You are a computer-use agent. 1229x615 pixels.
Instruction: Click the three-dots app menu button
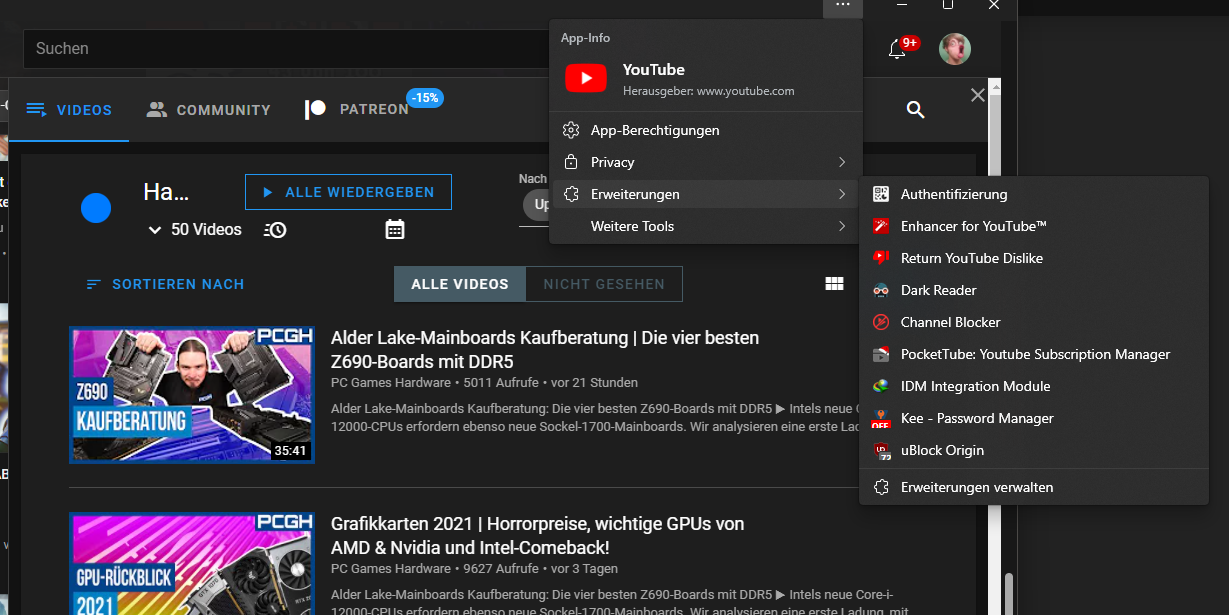[x=843, y=6]
